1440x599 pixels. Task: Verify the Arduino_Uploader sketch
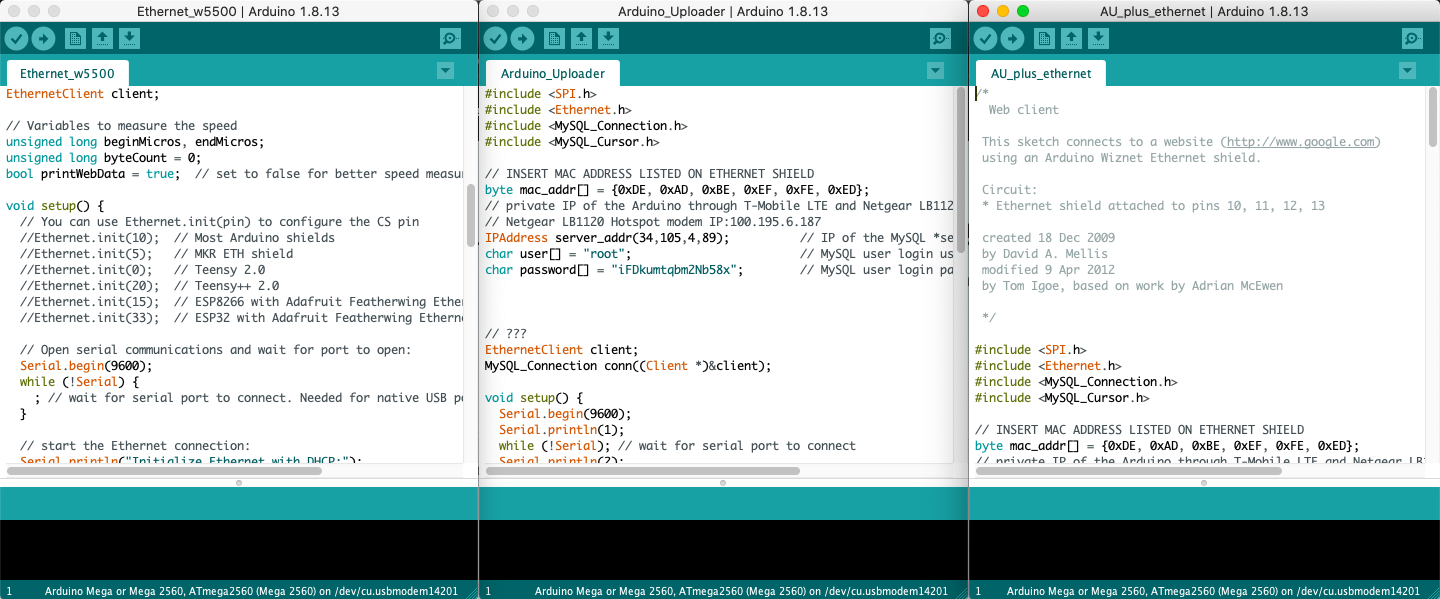tap(495, 39)
